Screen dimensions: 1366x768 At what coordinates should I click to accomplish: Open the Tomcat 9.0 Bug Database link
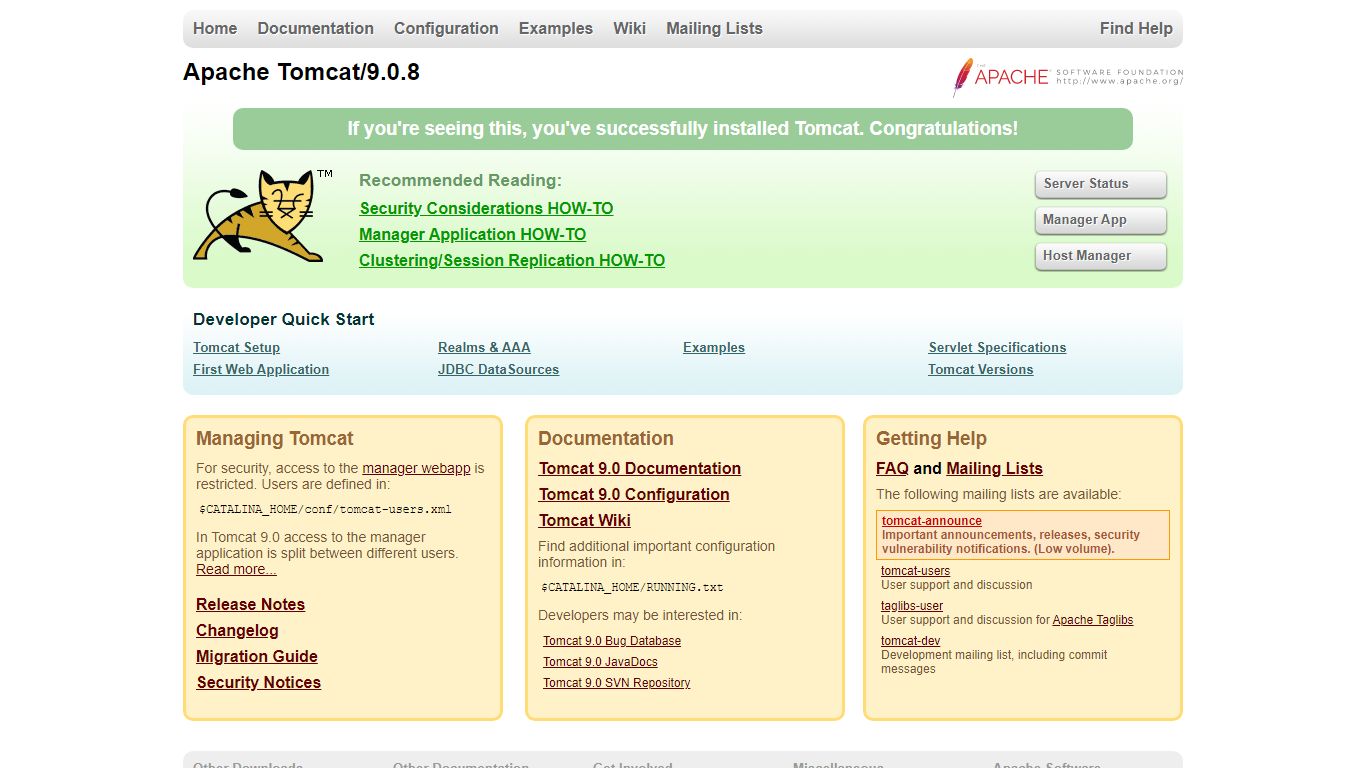tap(612, 641)
